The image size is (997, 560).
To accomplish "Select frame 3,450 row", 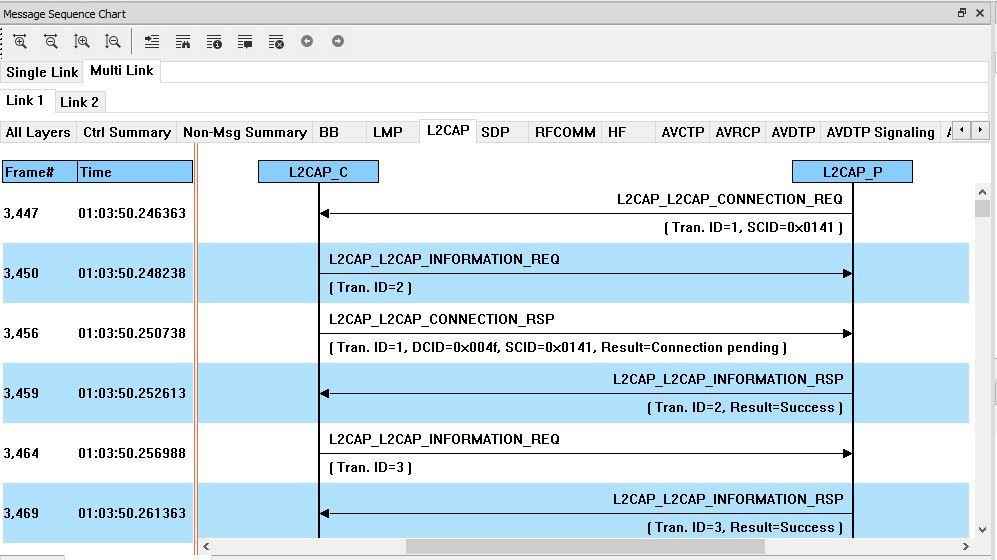I will pos(486,273).
